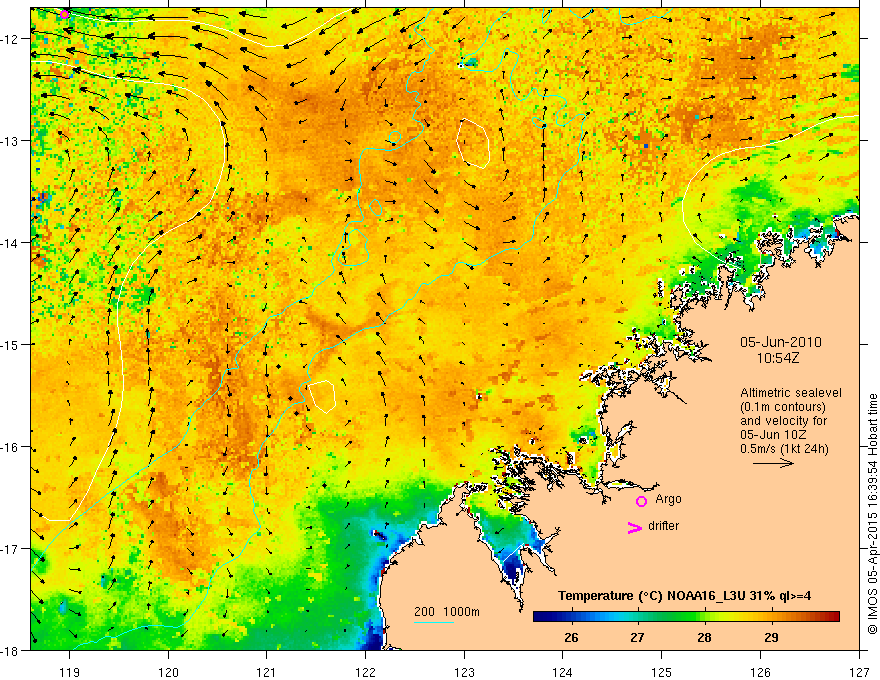
Task: Click the 'Altimetric sealevel' caption text
Action: point(791,393)
